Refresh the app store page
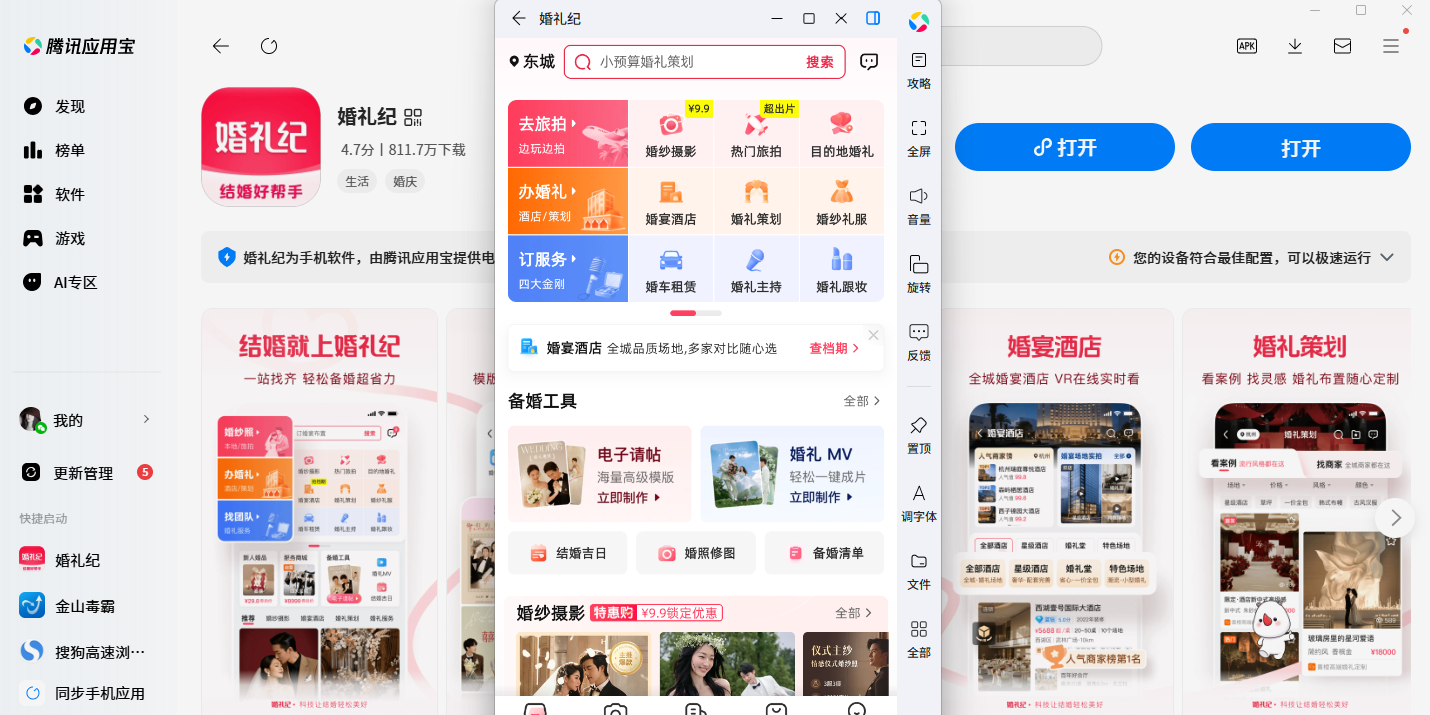This screenshot has height=715, width=1430. coord(269,46)
